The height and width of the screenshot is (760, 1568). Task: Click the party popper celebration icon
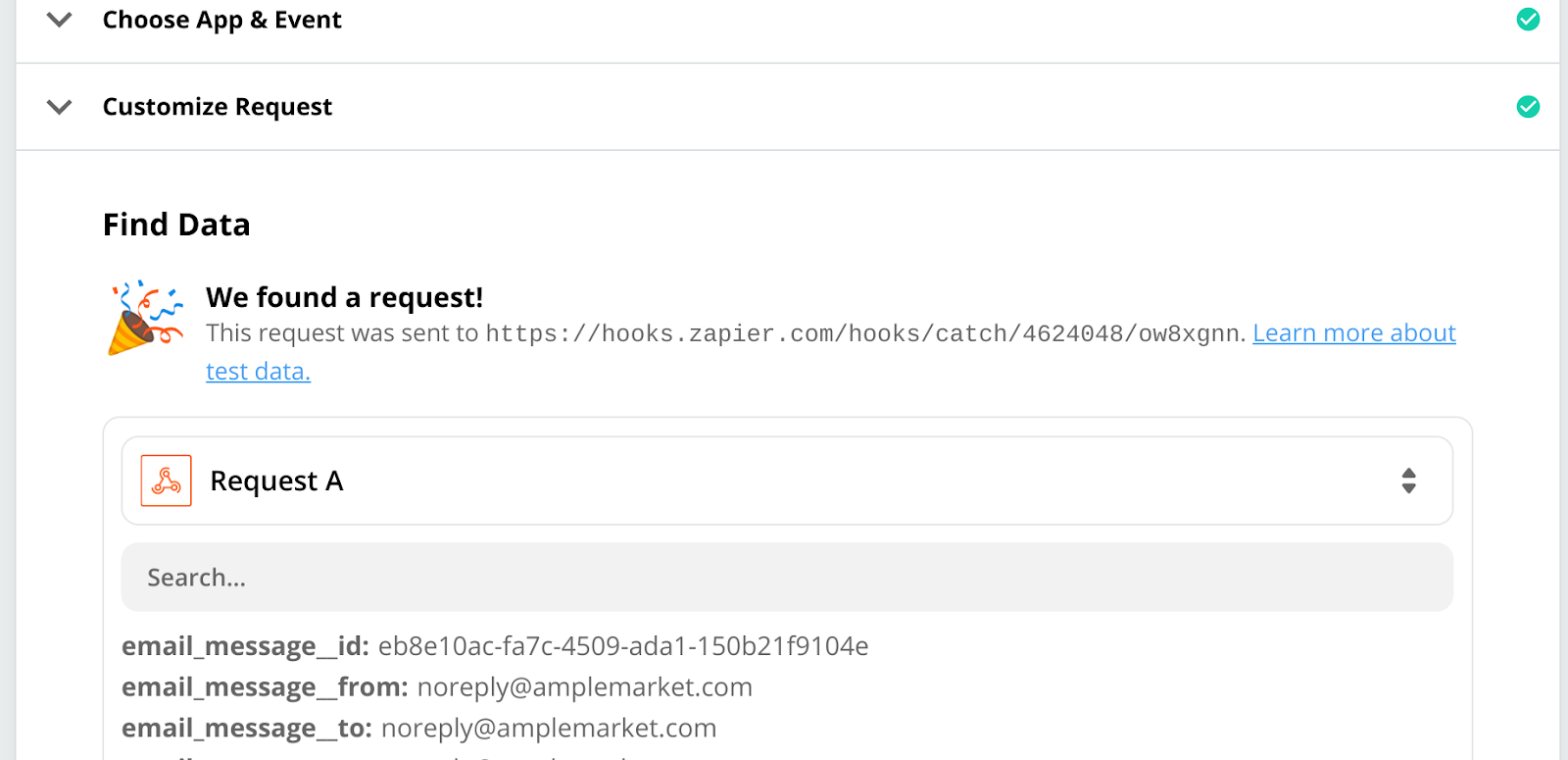(x=145, y=318)
